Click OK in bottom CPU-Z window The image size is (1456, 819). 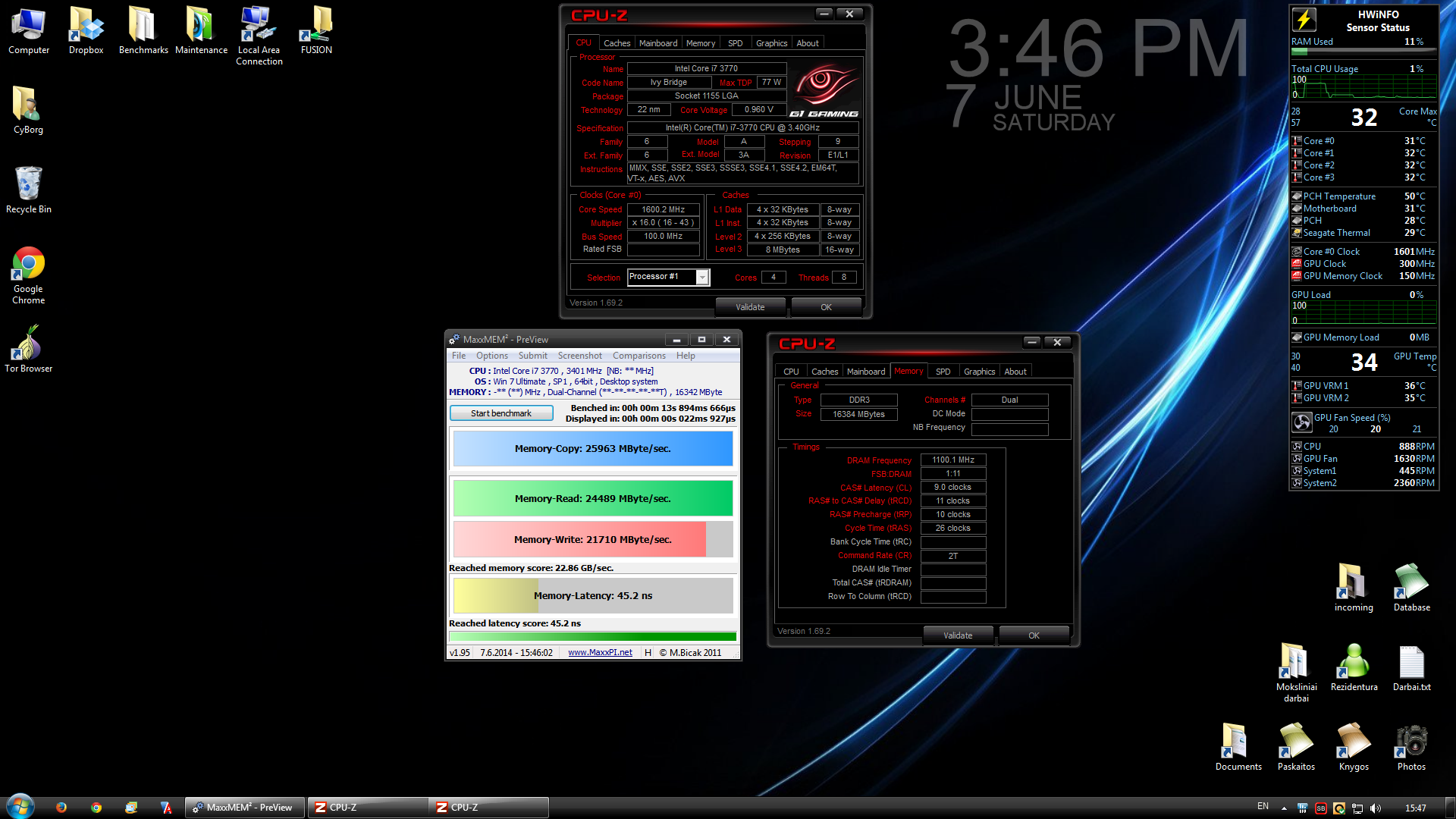coord(1034,635)
